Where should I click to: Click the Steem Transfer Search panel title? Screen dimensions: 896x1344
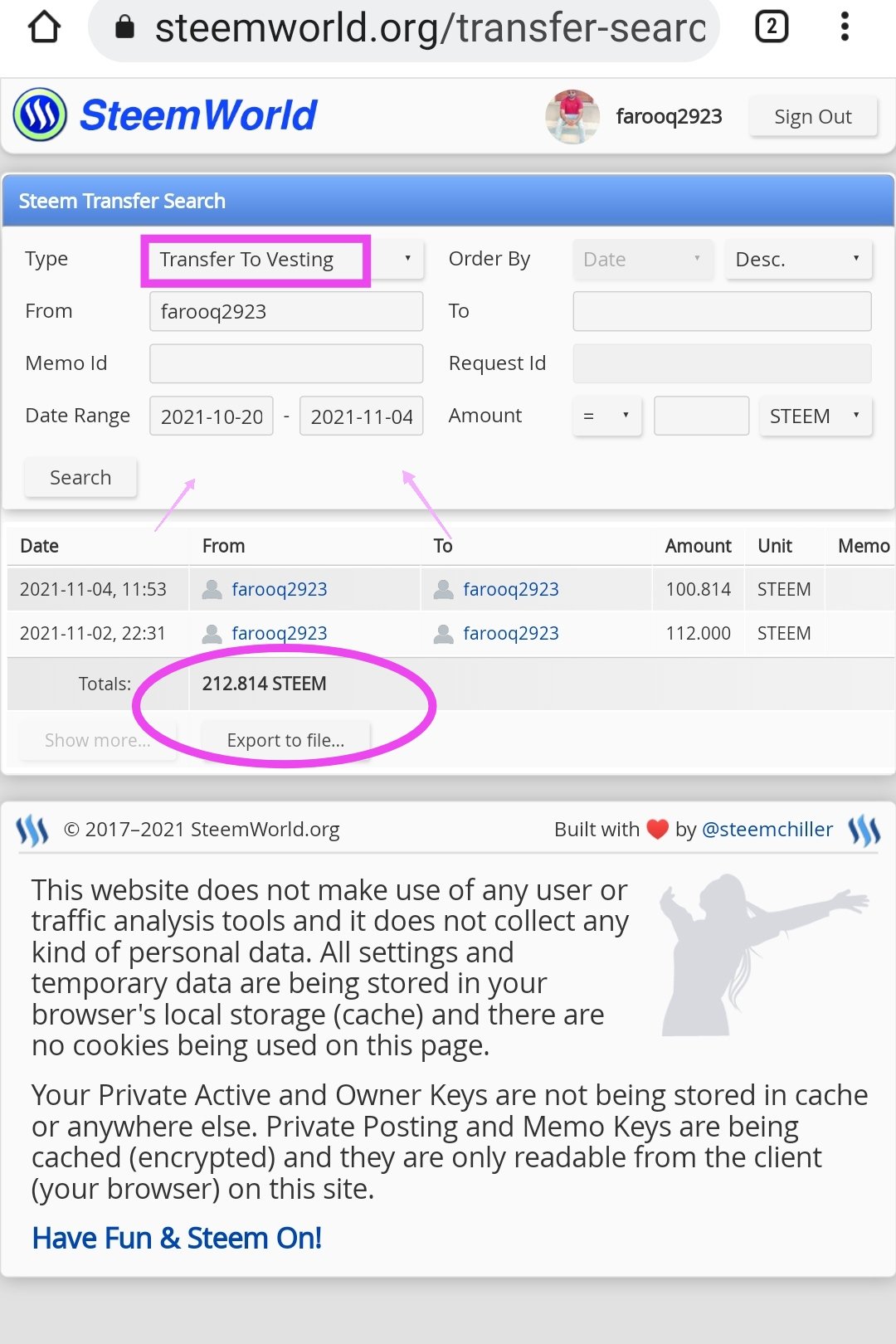122,201
